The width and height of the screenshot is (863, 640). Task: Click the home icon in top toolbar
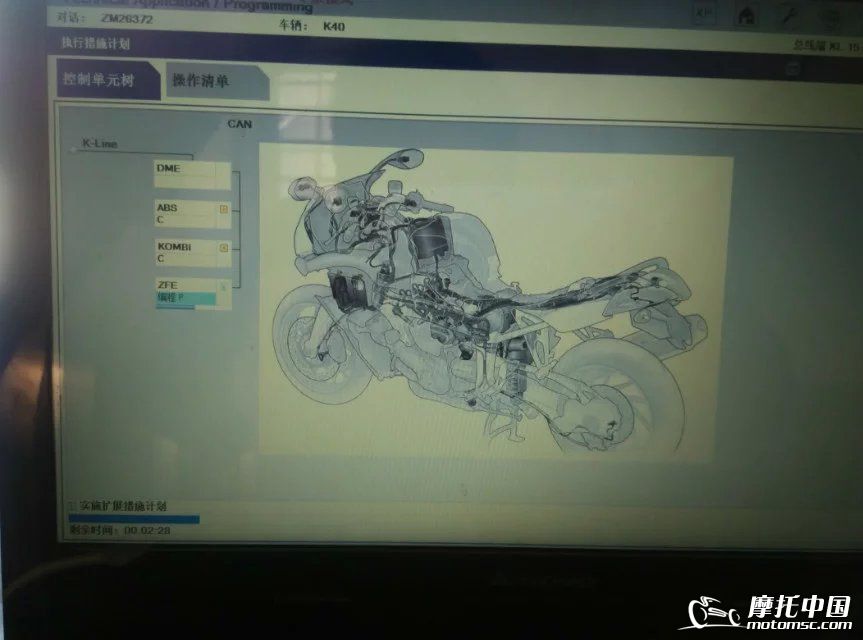pos(745,16)
